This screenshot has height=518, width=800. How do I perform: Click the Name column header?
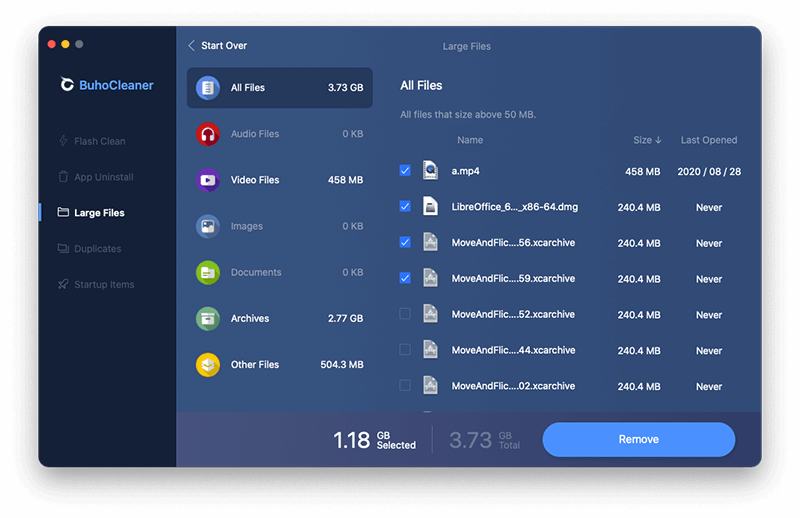(x=470, y=140)
